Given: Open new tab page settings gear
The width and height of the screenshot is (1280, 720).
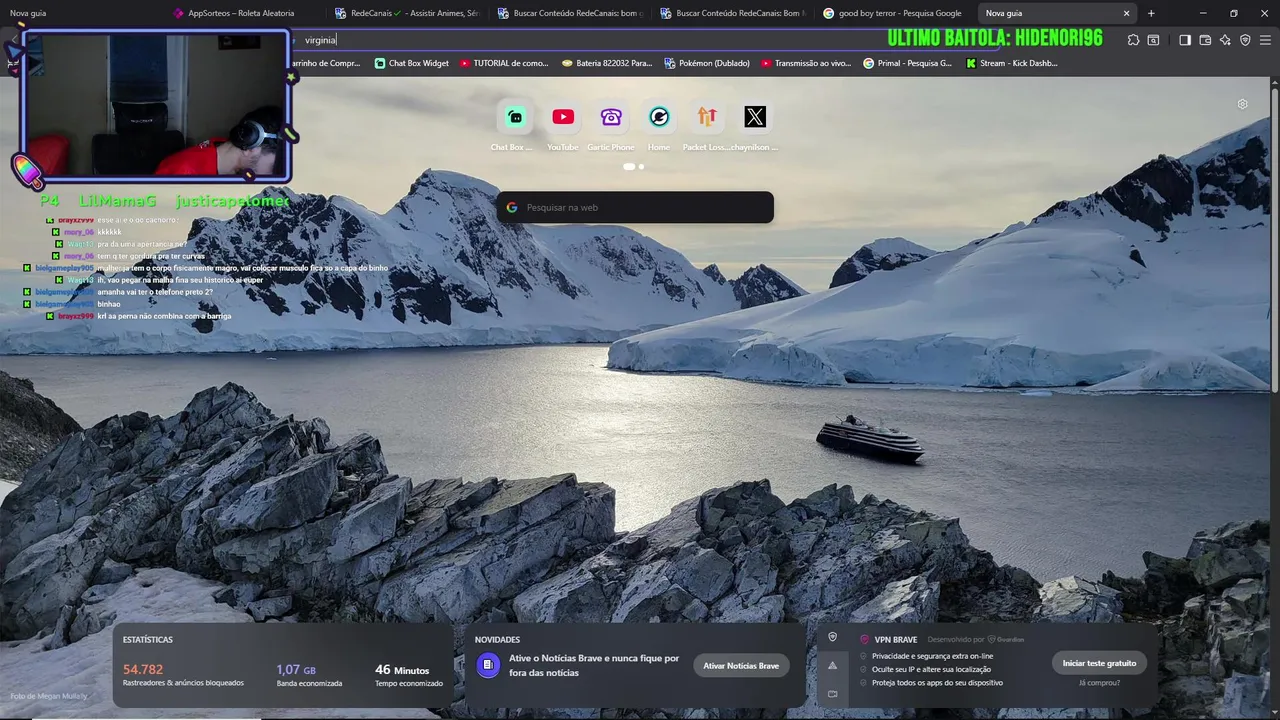Looking at the screenshot, I should click(1242, 104).
